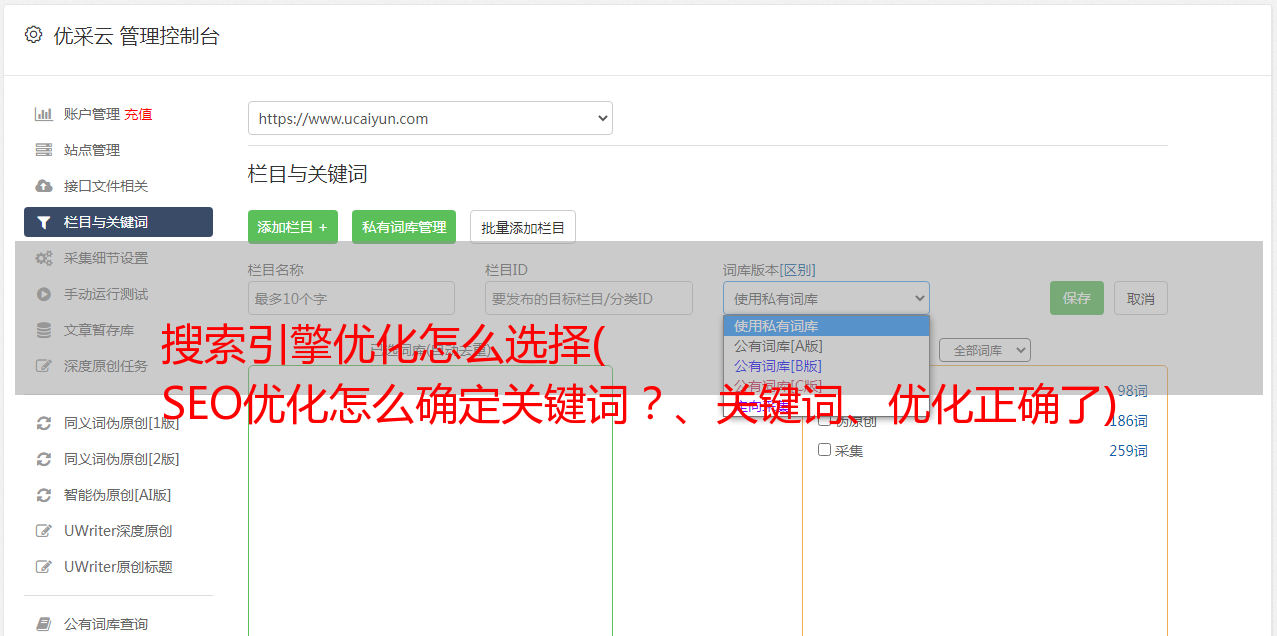Viewport: 1277px width, 636px height.
Task: Open the 采集细节设置 sidebar item
Action: pos(118,258)
